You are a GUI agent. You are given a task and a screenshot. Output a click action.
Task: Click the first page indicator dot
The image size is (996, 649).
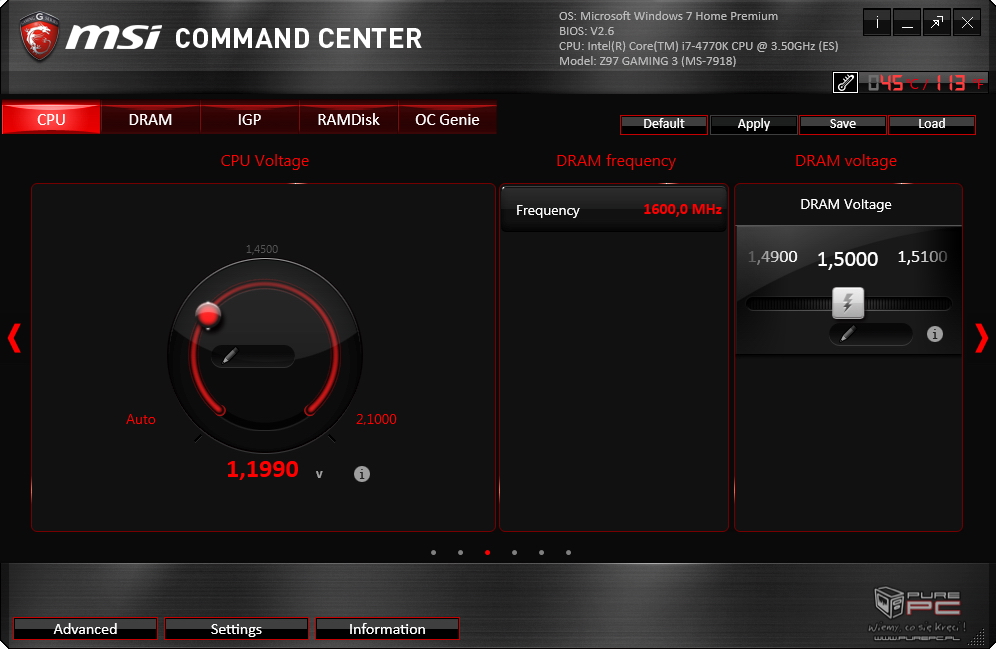click(x=433, y=552)
